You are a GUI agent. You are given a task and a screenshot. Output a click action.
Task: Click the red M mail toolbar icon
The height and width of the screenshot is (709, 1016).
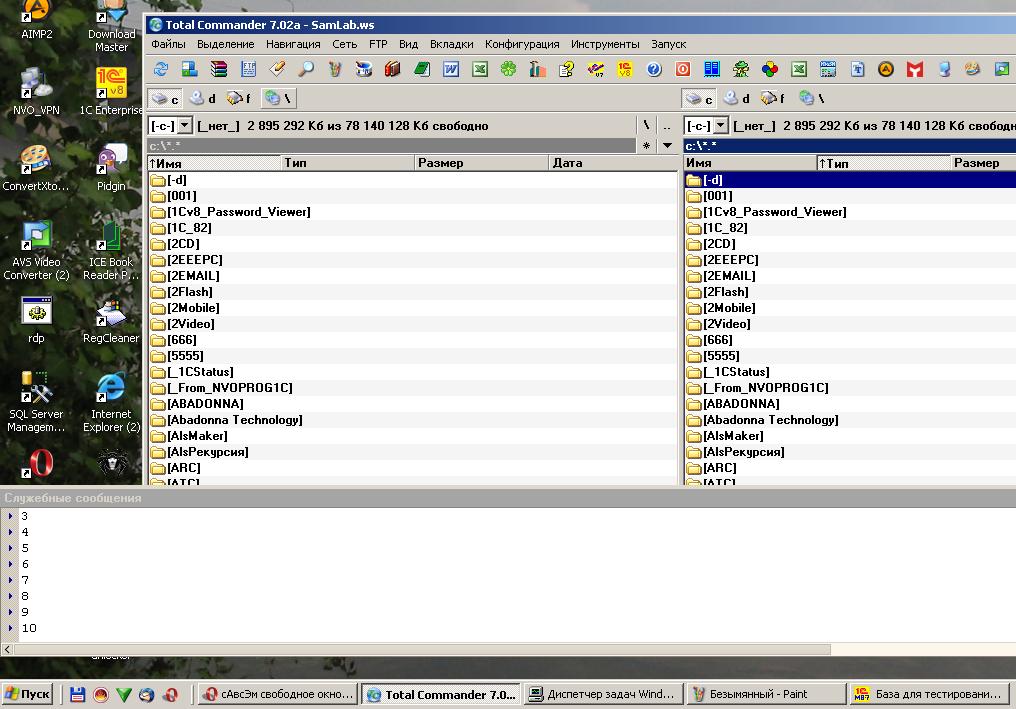coord(915,69)
